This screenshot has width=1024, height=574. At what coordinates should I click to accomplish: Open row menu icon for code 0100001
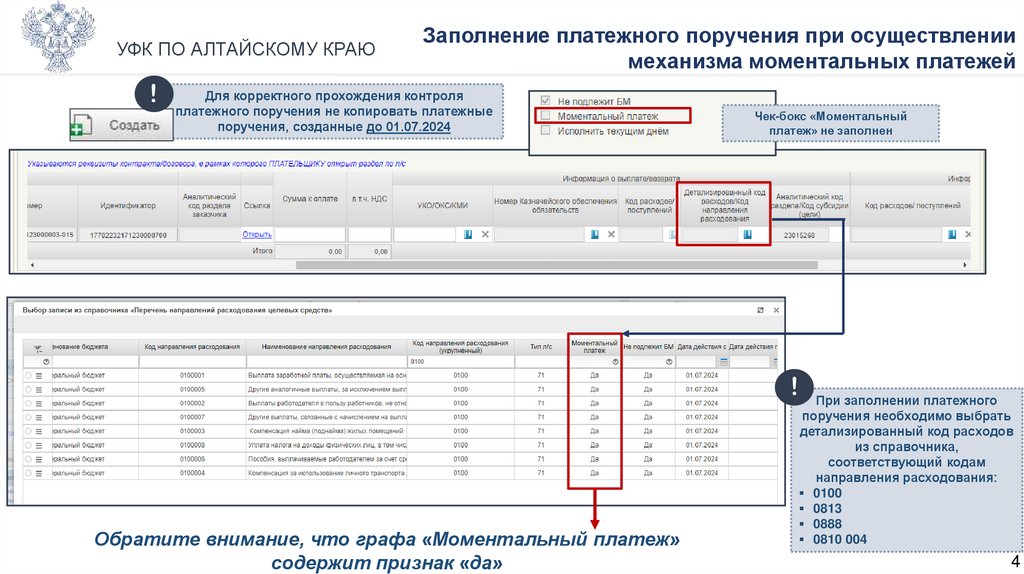tap(39, 375)
